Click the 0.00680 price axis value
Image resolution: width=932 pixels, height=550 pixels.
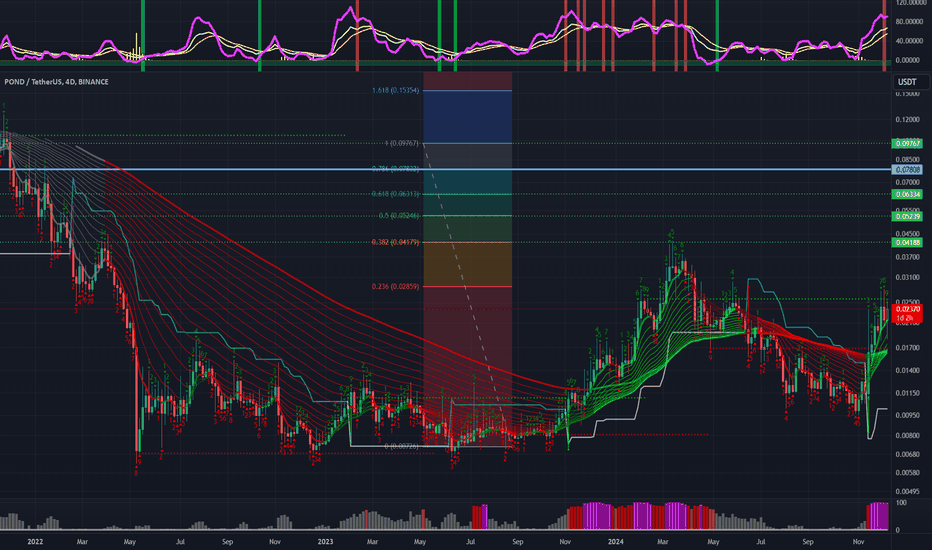point(907,454)
